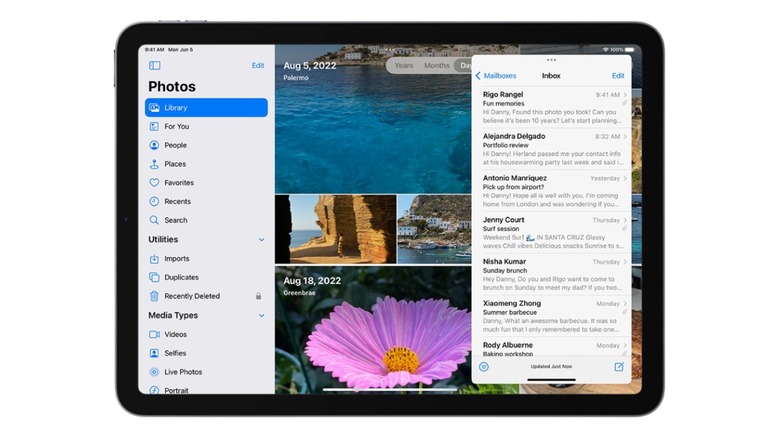Click chevron on Jenny Court message
780x438 pixels.
[625, 220]
